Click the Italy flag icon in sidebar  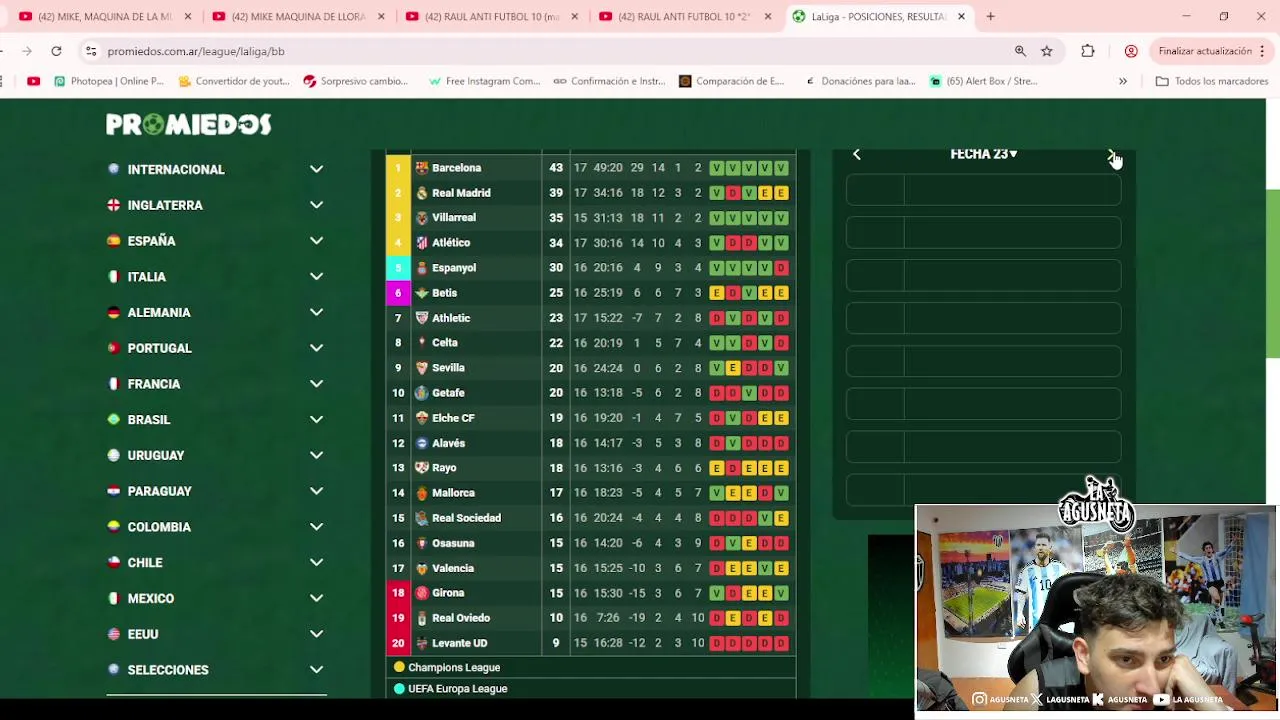114,277
